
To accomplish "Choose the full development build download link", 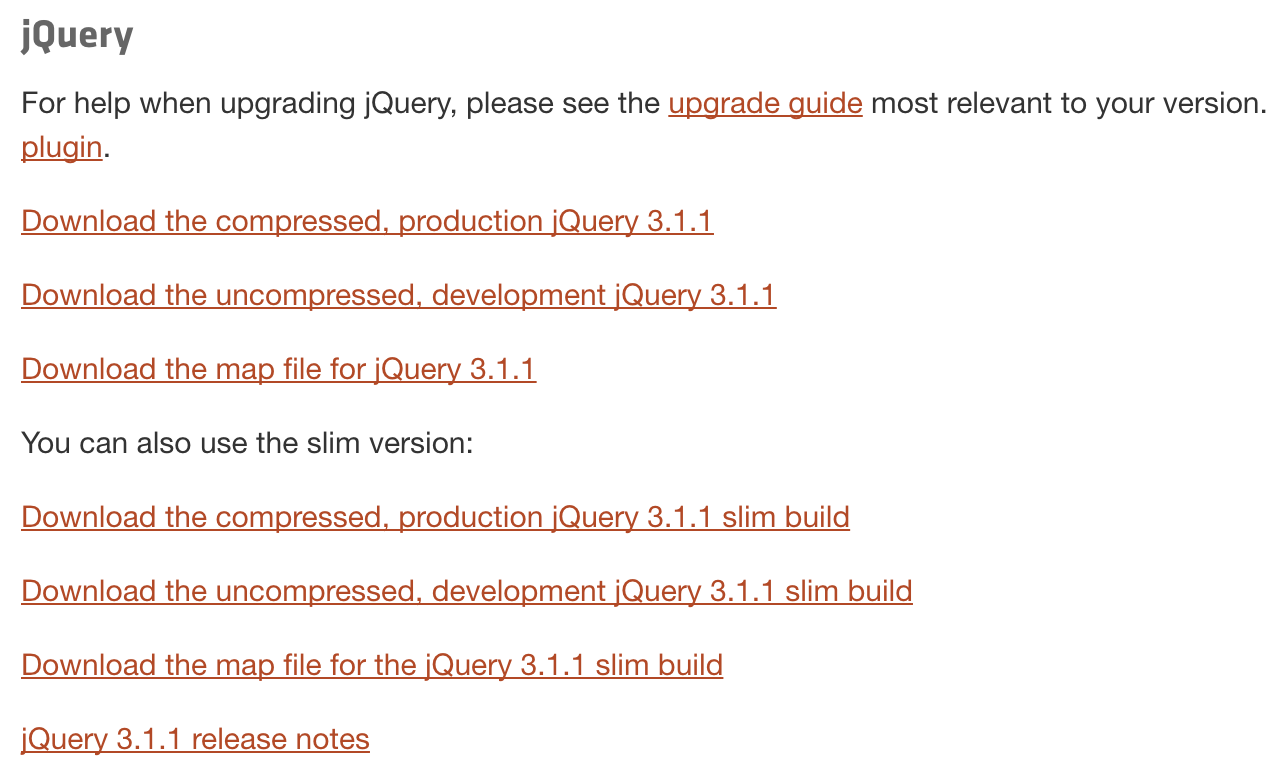I will [x=398, y=295].
